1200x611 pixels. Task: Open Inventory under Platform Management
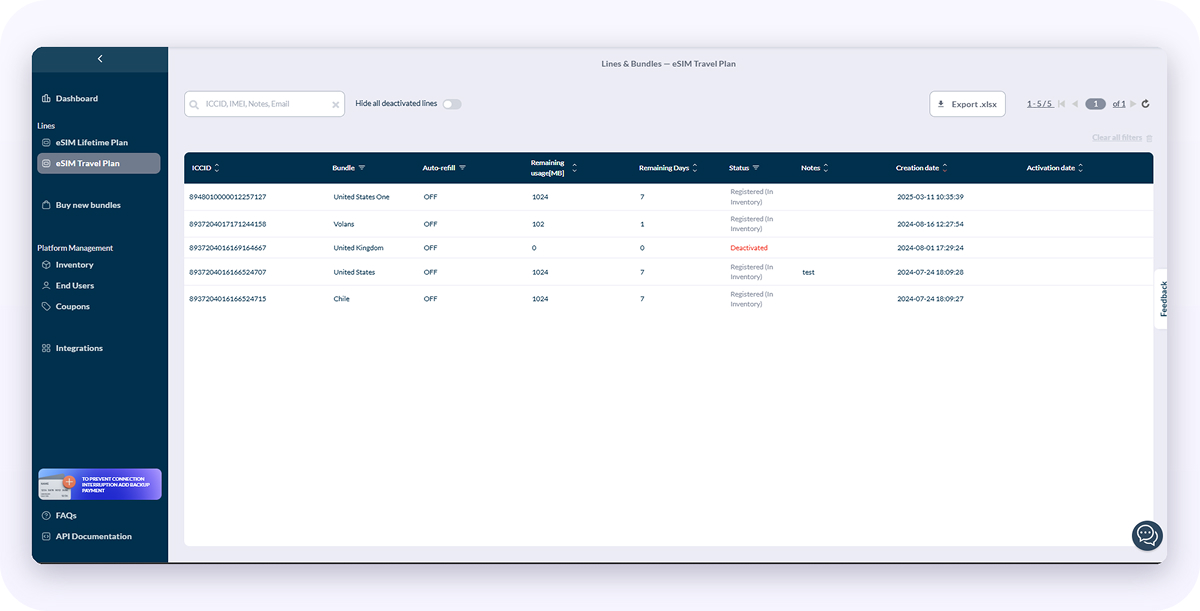(75, 265)
